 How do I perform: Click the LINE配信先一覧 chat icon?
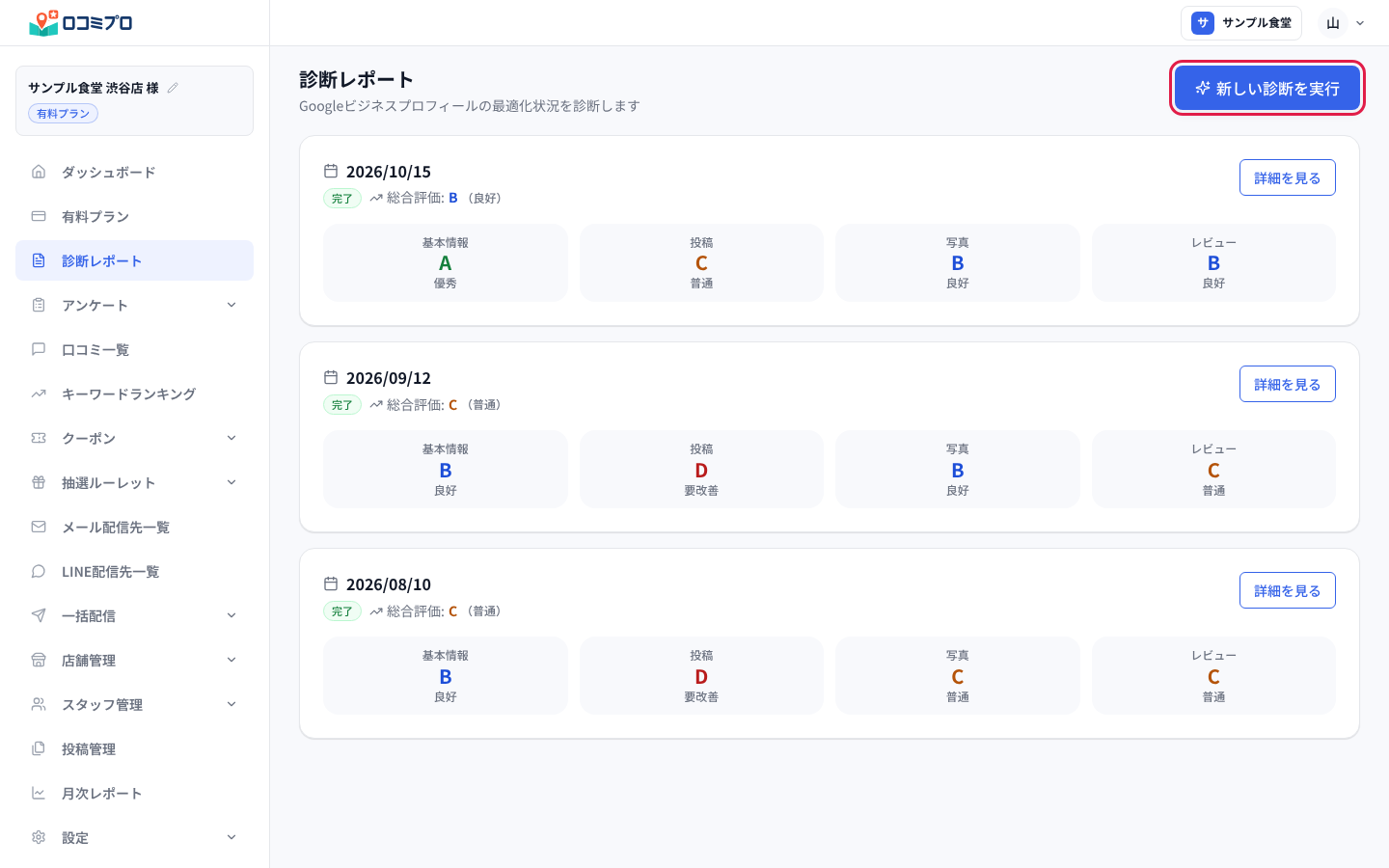[39, 571]
